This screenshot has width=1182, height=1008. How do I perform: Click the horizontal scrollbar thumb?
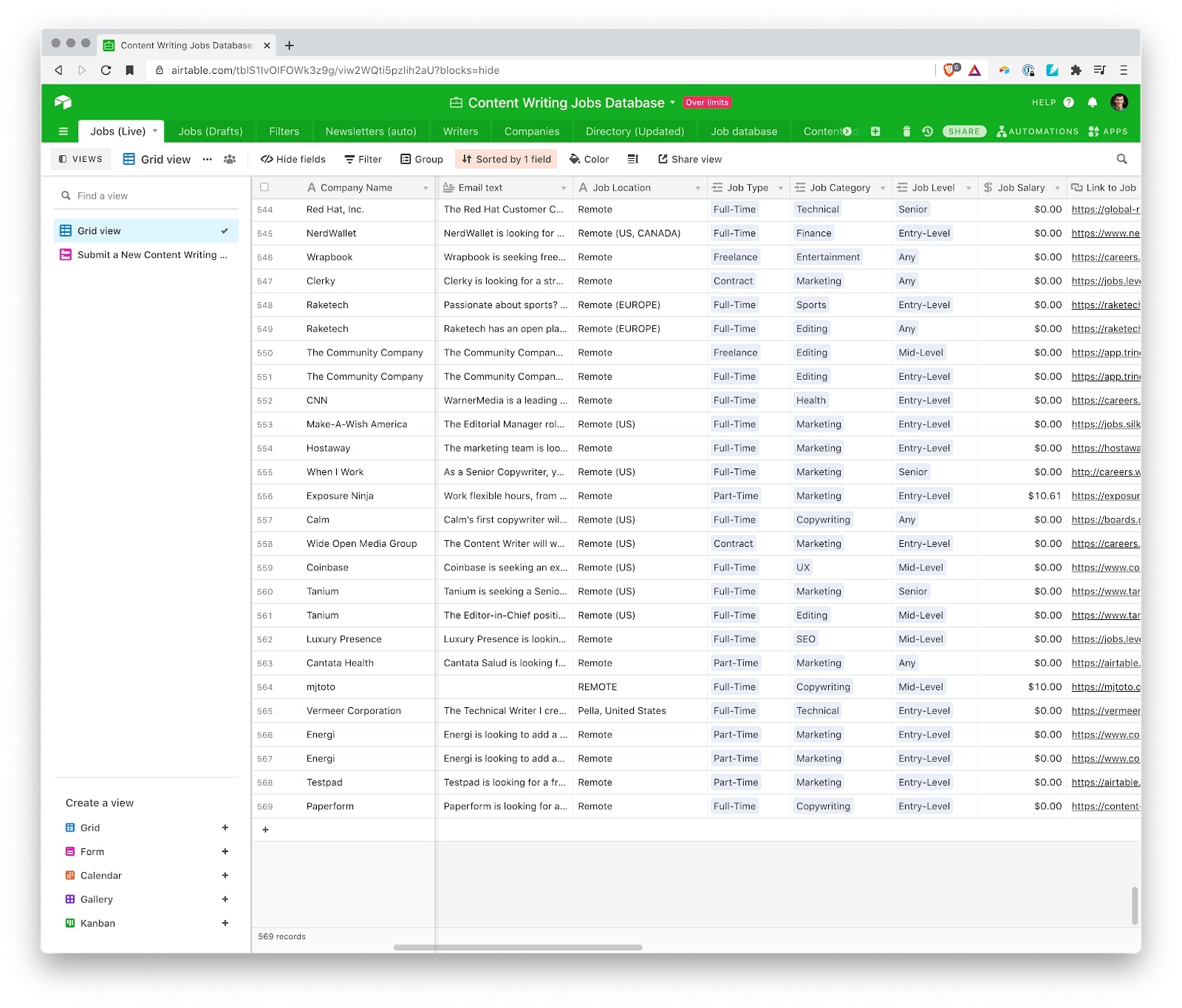tap(518, 947)
